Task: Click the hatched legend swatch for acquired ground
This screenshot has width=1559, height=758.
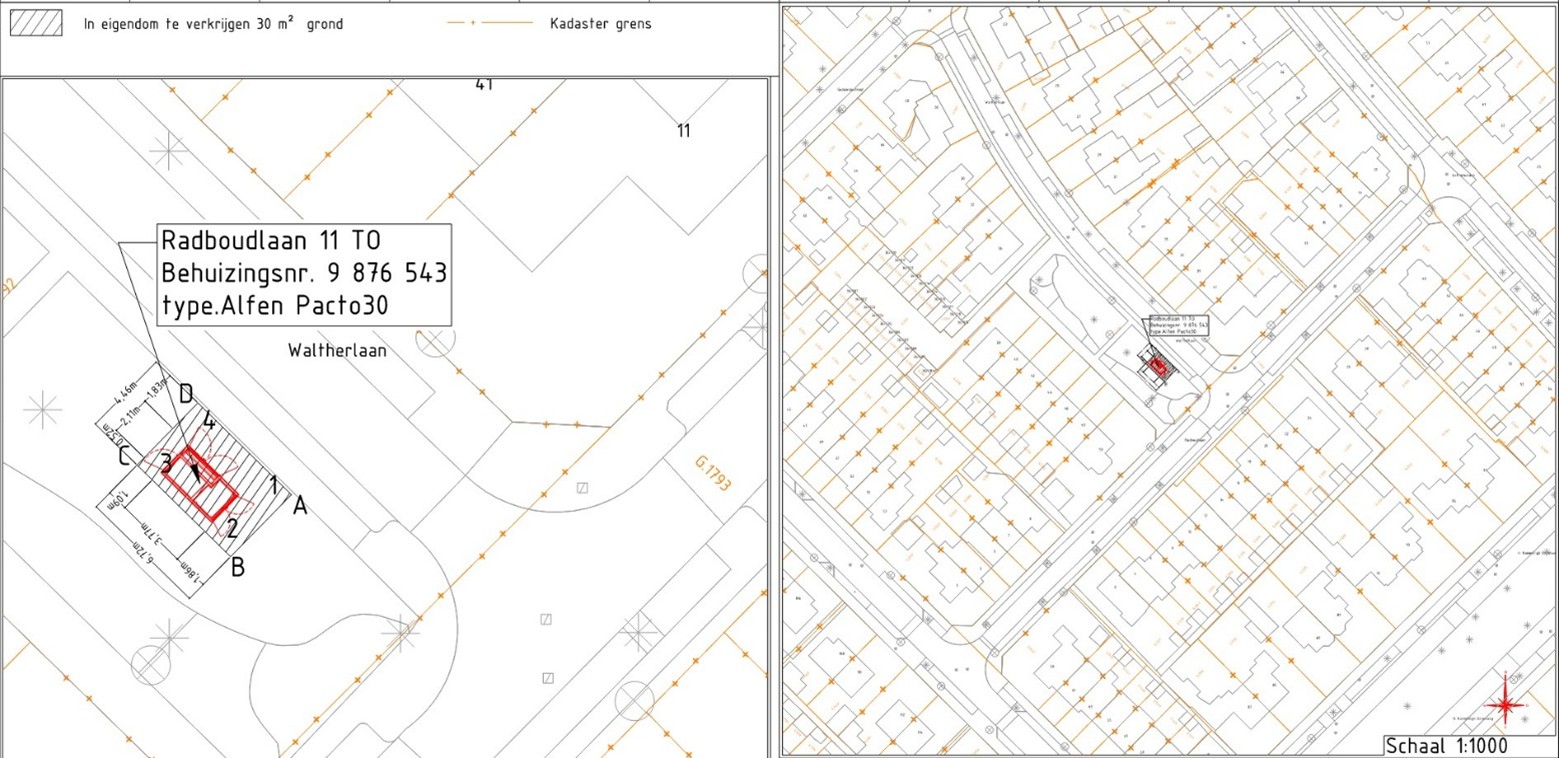Action: (x=35, y=23)
